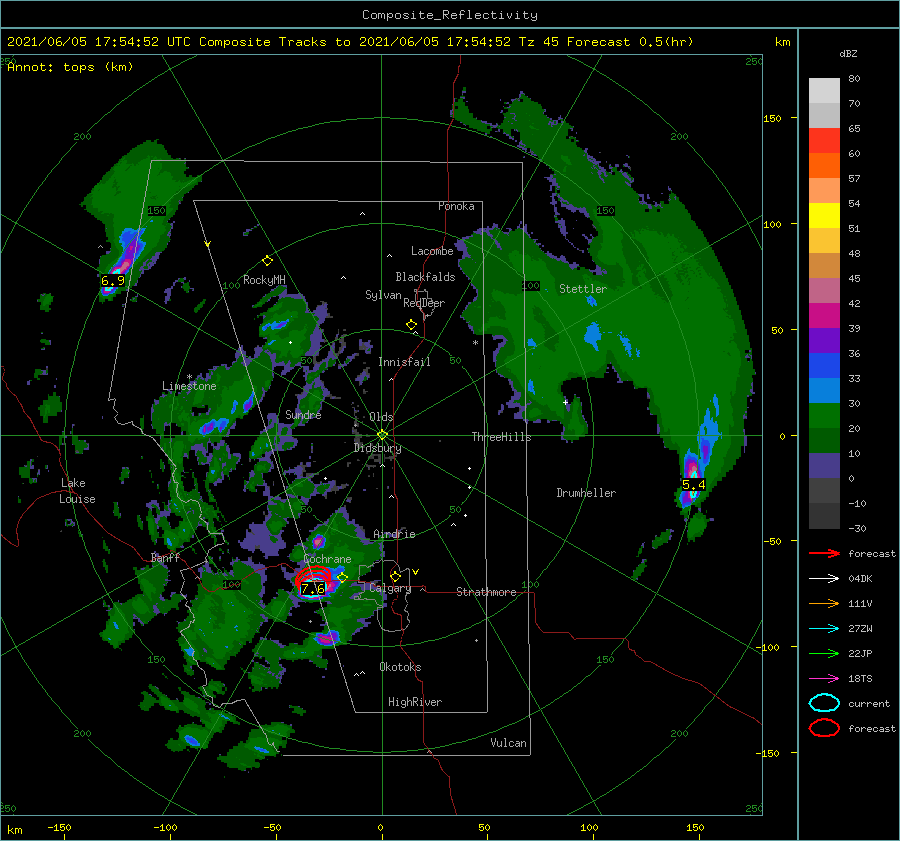Click the Limestone label

[189, 386]
